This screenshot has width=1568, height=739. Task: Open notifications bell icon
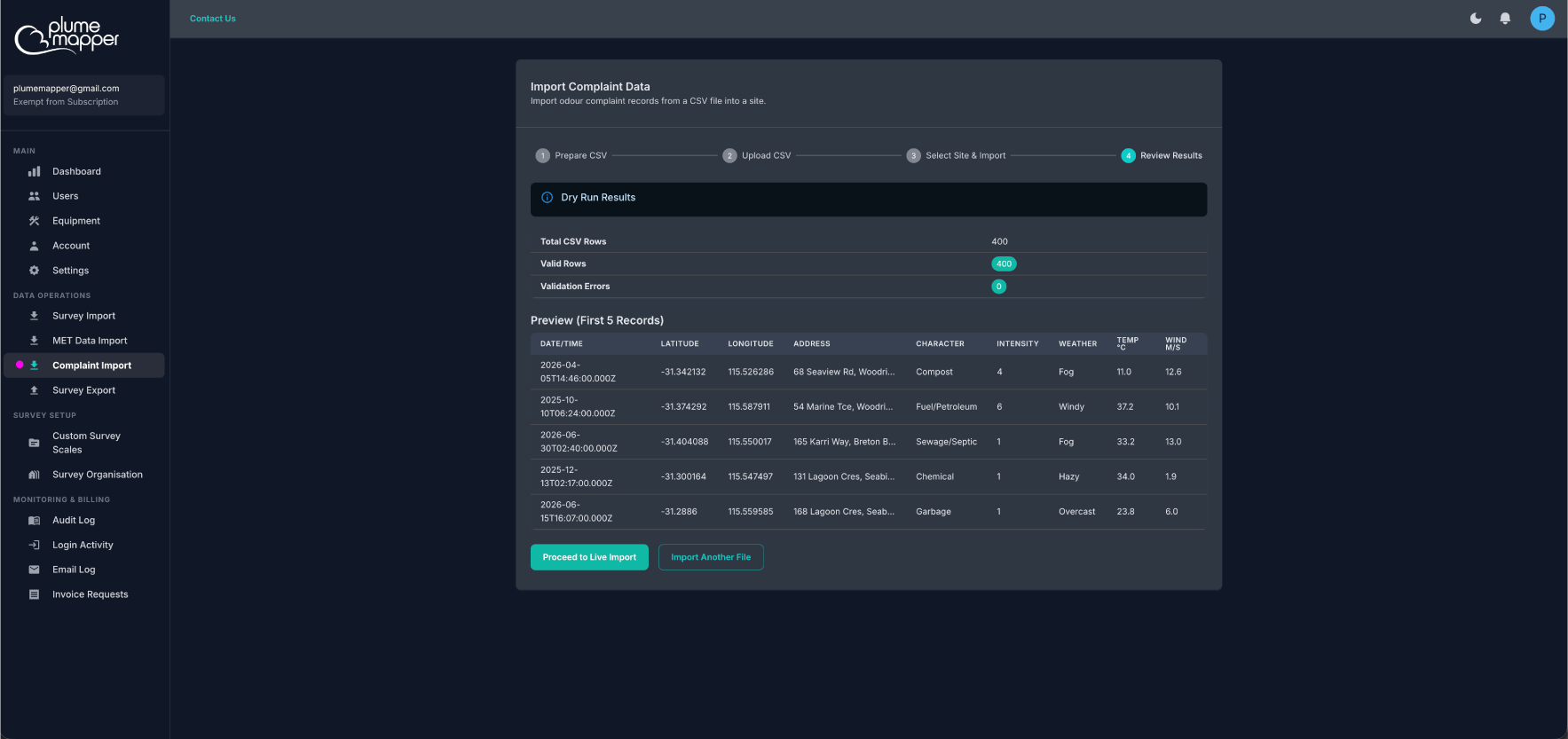coord(1505,19)
